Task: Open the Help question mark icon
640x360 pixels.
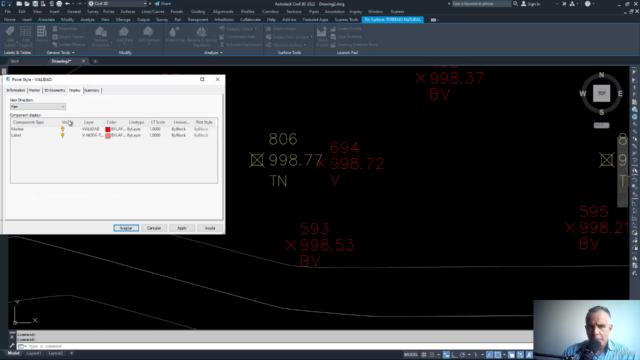Action: [x=587, y=4]
